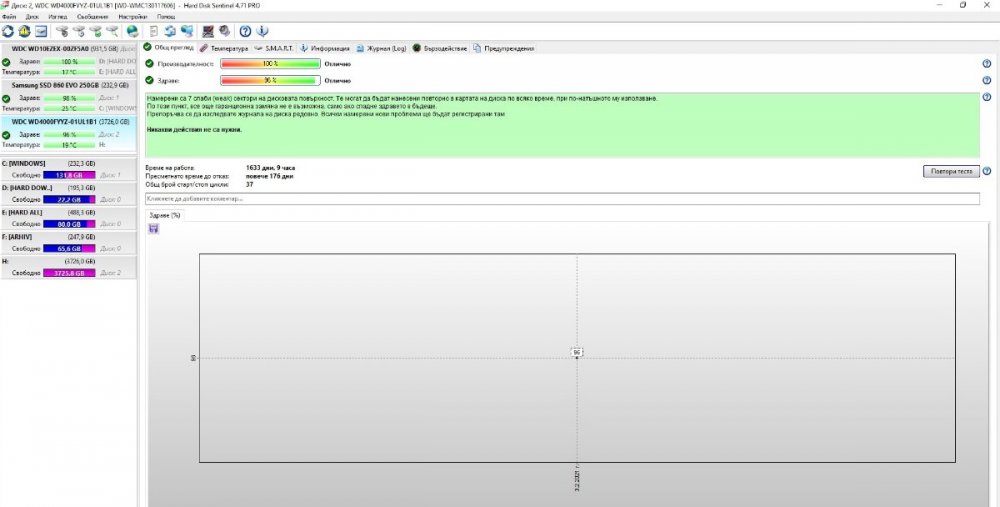Viewport: 1000px width, 507px height.
Task: Open the Диск menu
Action: [33, 17]
